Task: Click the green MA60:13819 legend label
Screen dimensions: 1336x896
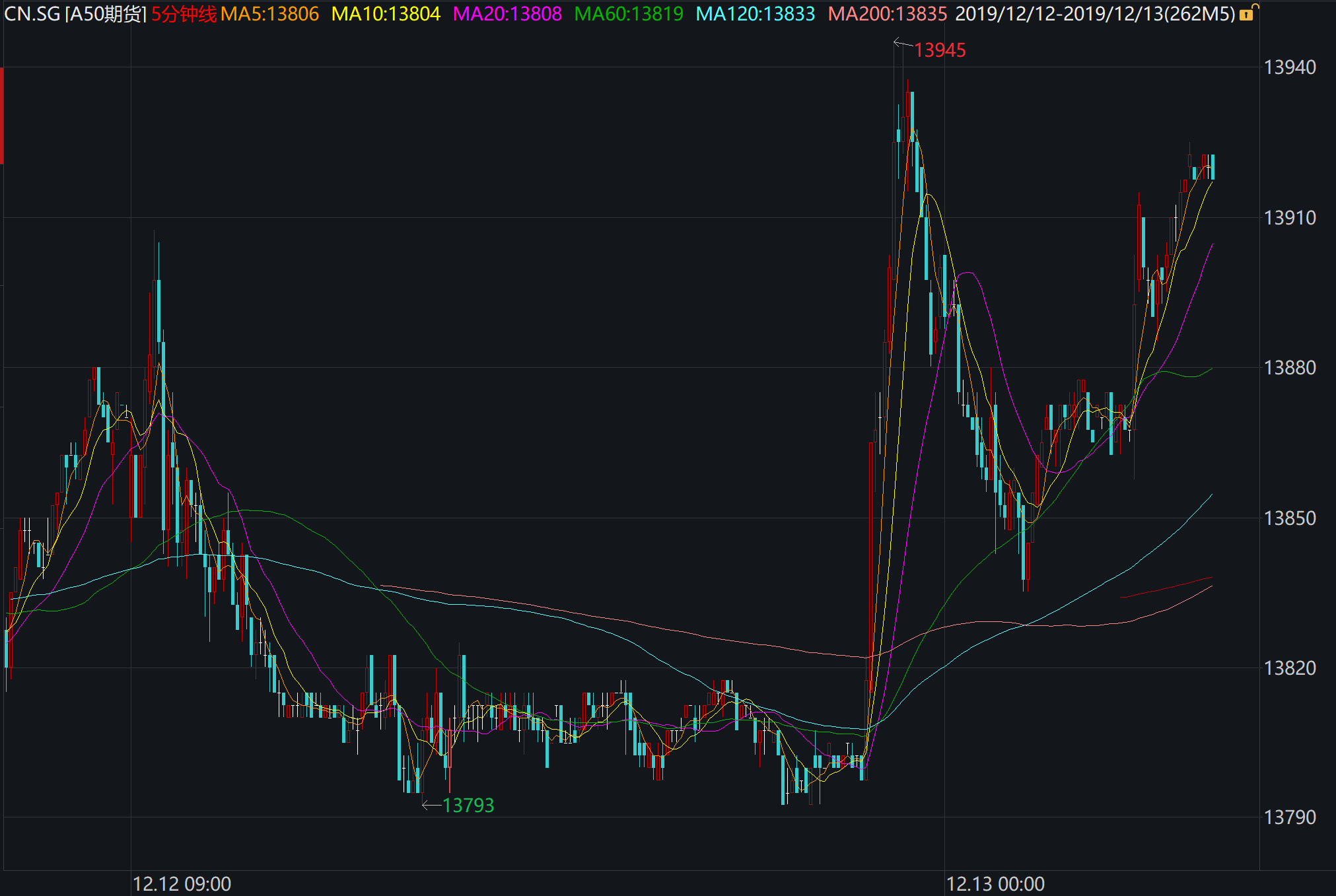Action: [629, 14]
